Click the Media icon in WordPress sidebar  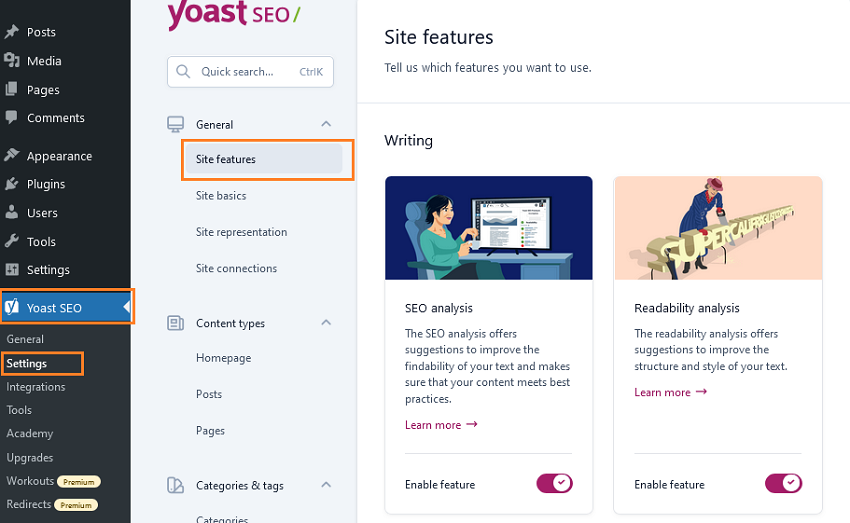11,60
